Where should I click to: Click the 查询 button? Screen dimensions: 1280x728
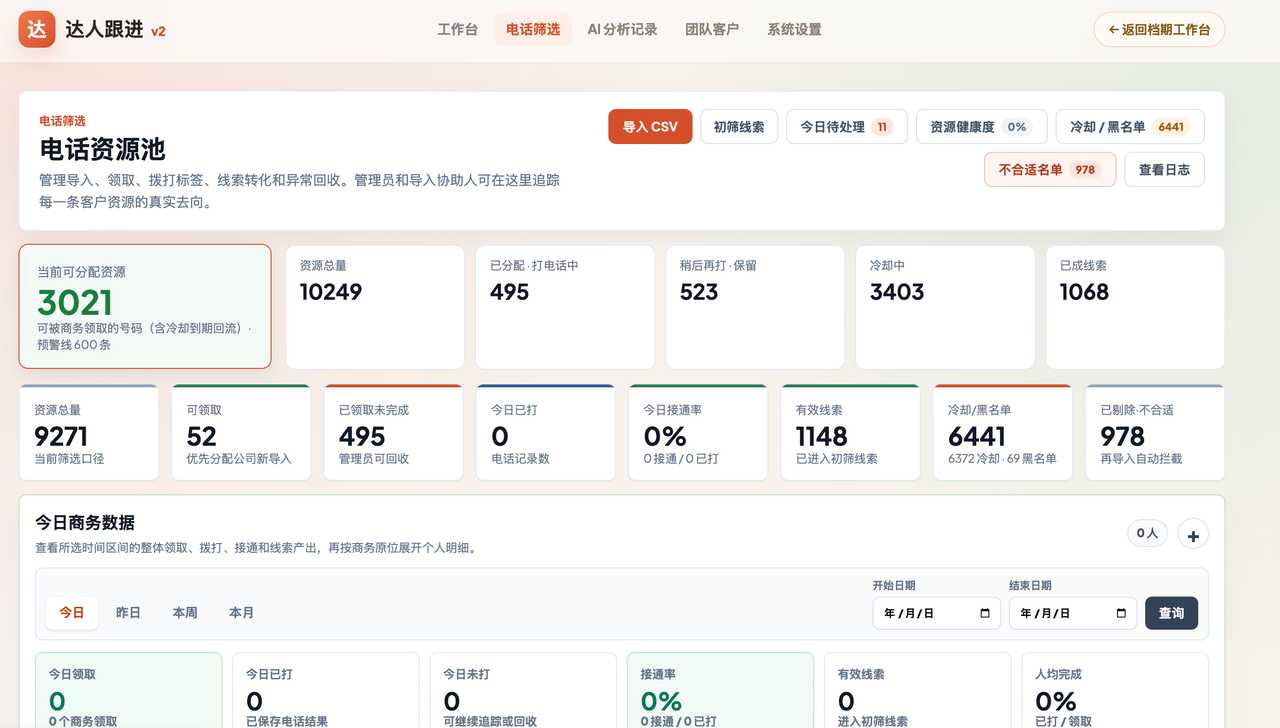point(1171,613)
